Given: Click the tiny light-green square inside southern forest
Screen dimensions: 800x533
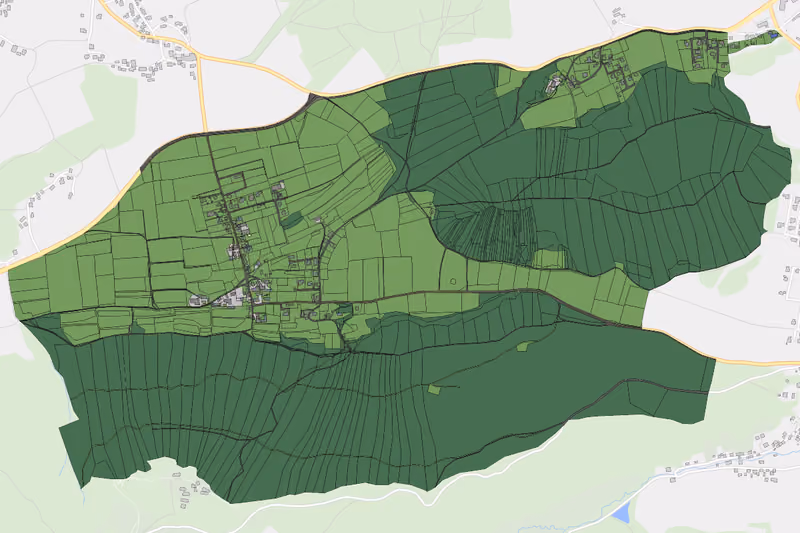Looking at the screenshot, I should point(434,390).
